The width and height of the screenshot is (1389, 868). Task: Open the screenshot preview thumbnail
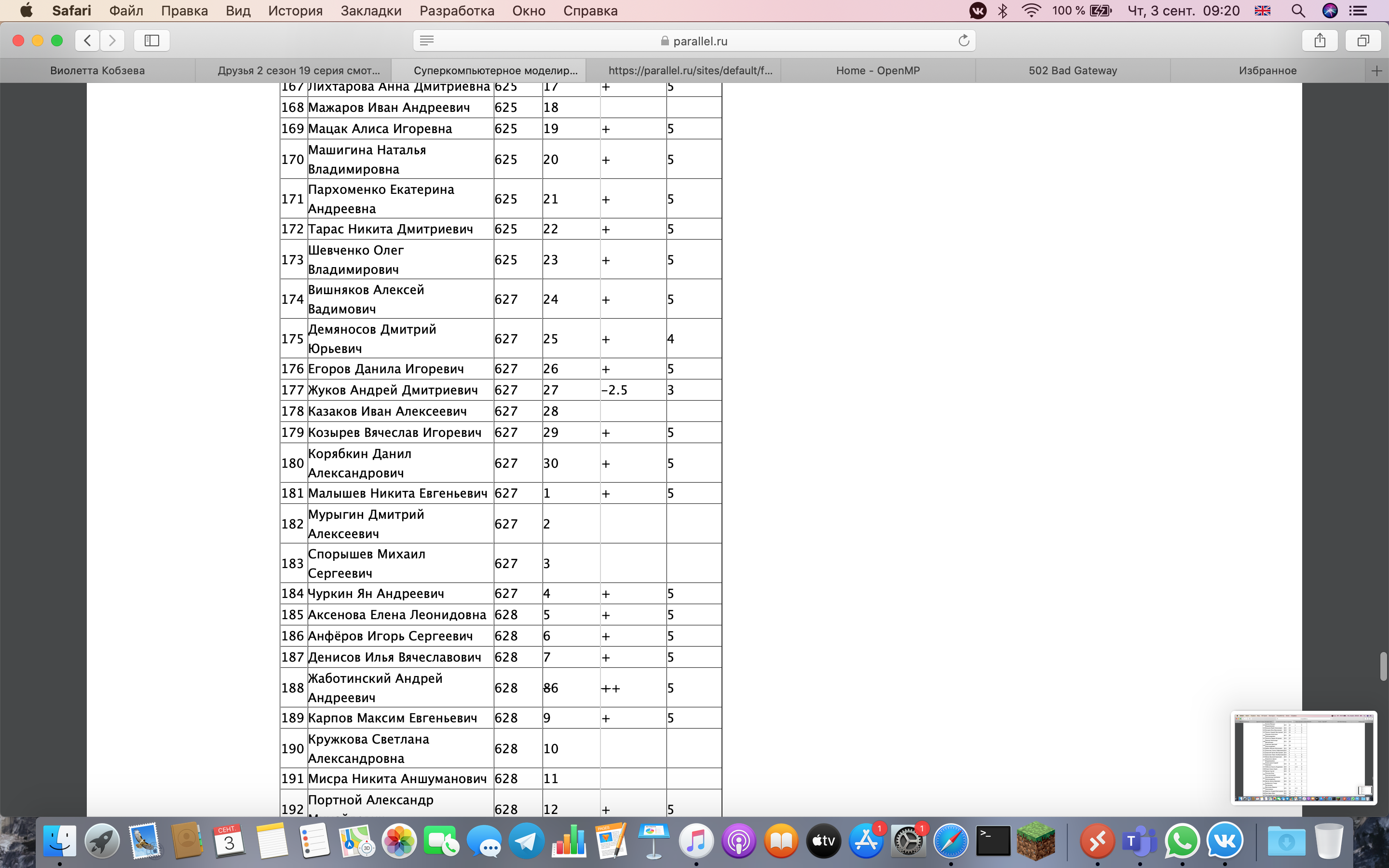pos(1304,757)
